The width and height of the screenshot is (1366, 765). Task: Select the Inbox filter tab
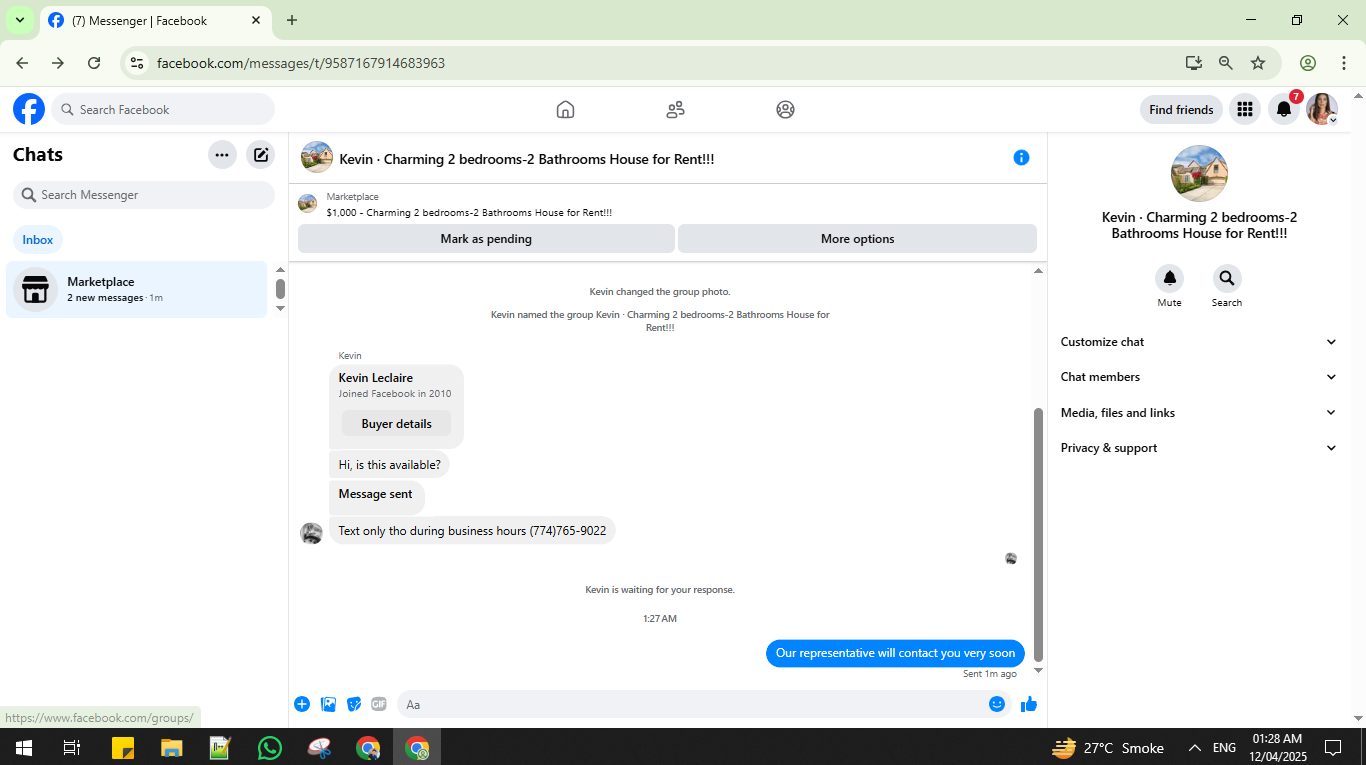pos(38,240)
